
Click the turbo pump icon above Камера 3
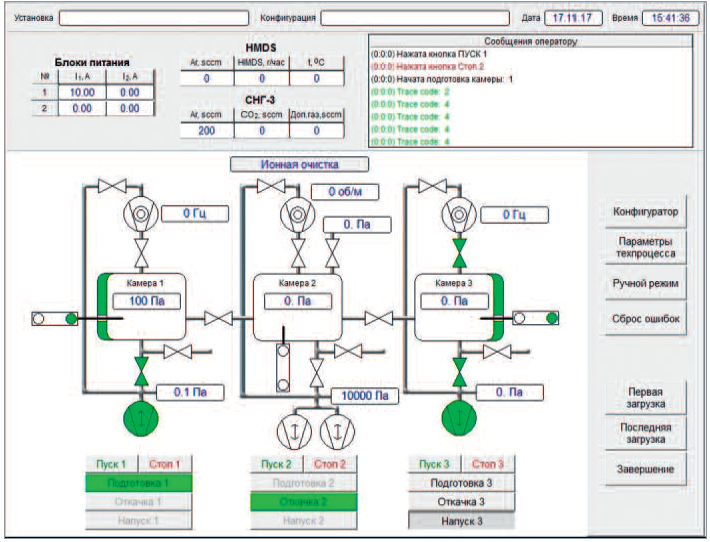coord(459,215)
